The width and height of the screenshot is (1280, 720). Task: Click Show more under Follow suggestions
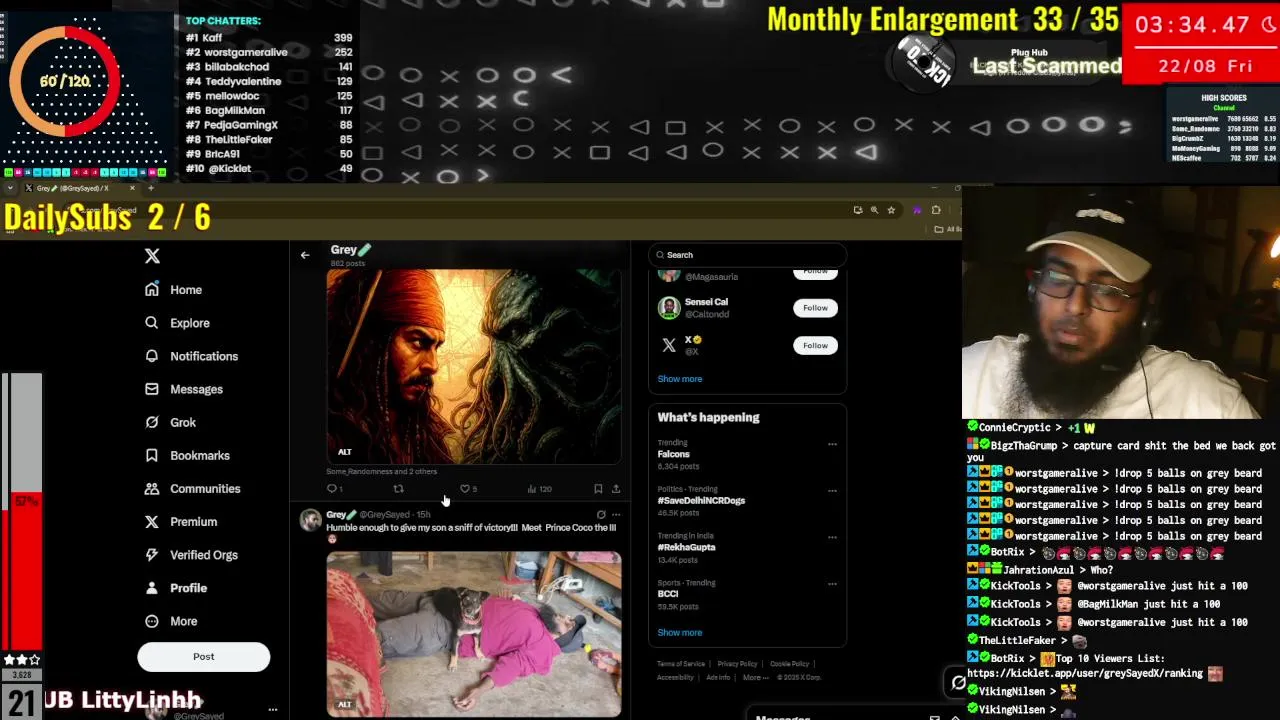pyautogui.click(x=680, y=379)
